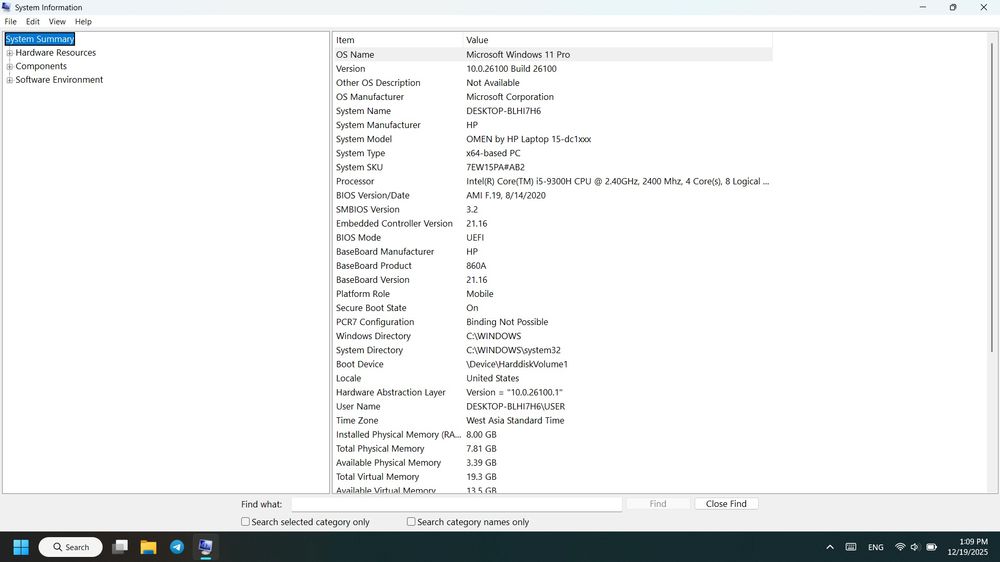This screenshot has width=1000, height=562.
Task: Open the Windows Start menu
Action: pyautogui.click(x=21, y=547)
